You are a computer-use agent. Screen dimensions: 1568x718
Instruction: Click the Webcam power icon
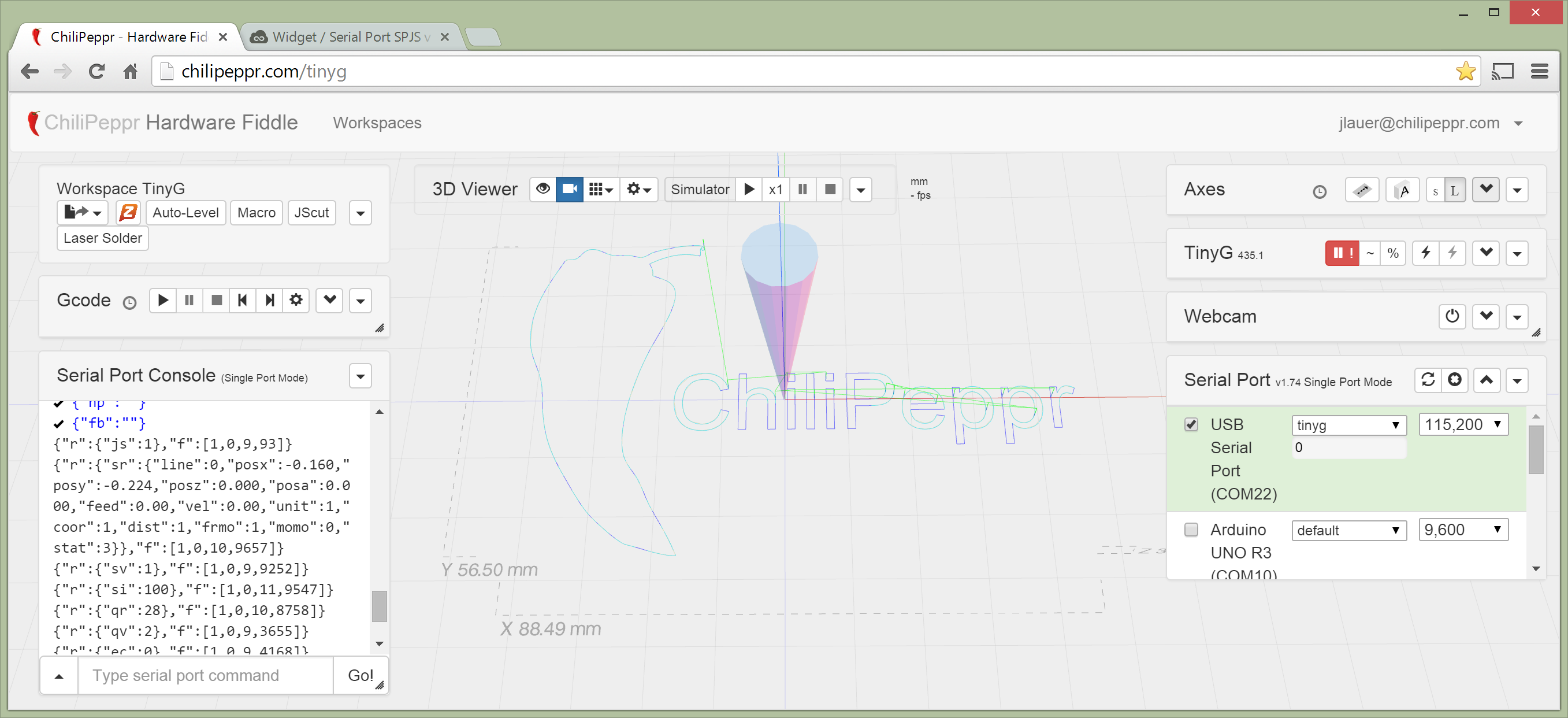click(1452, 316)
